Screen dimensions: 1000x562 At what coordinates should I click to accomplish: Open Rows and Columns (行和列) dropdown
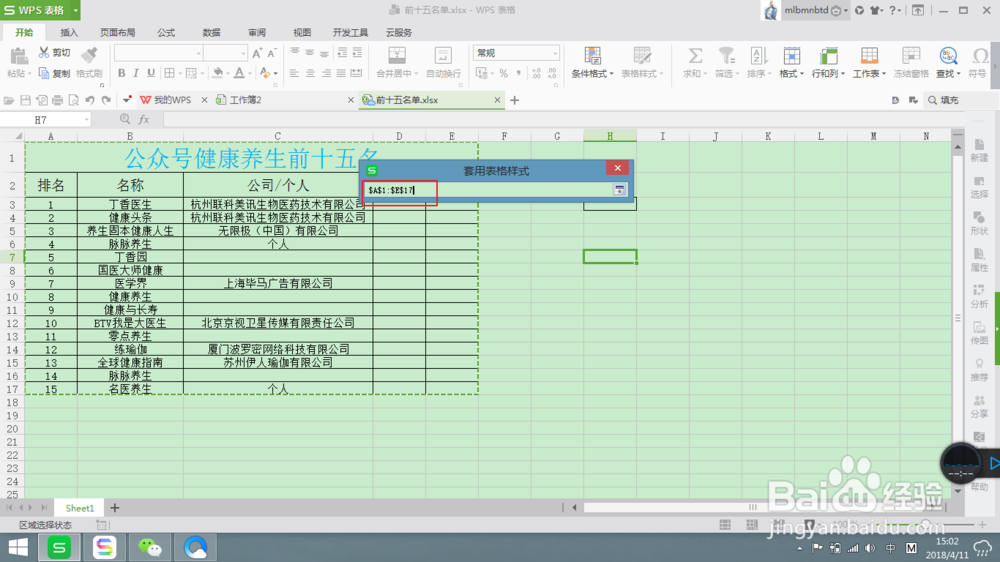tap(828, 63)
